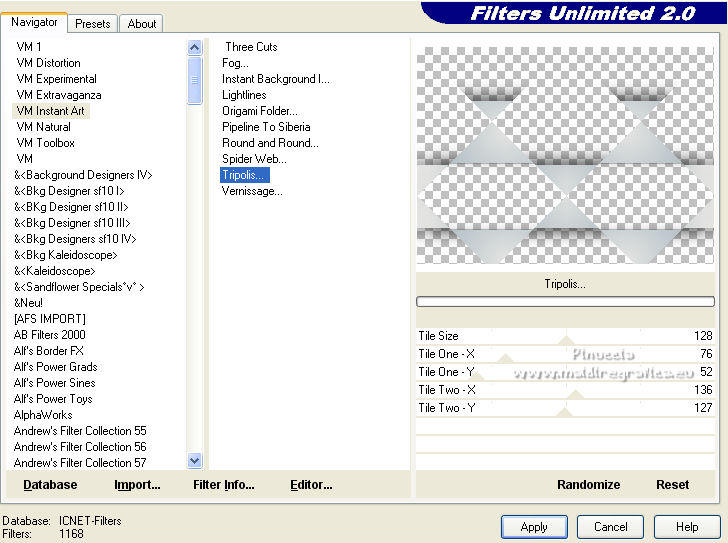
Task: Choose Spider Web... filter
Action: 254,159
